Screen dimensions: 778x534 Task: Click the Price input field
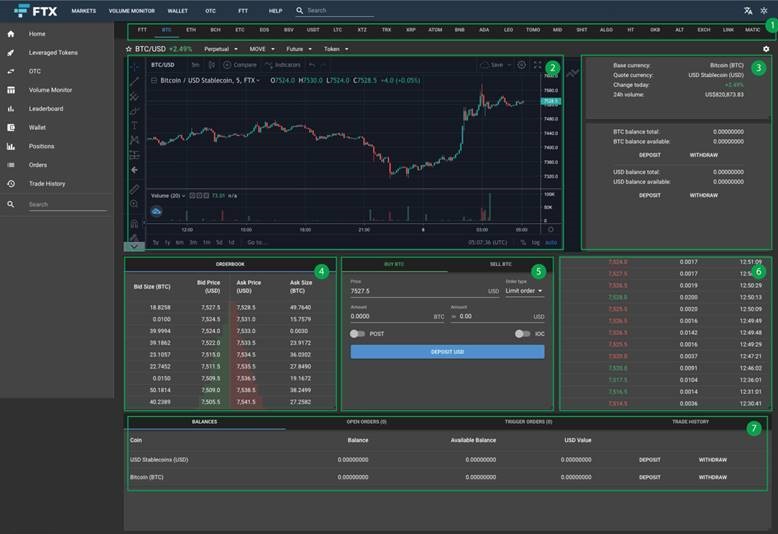424,291
